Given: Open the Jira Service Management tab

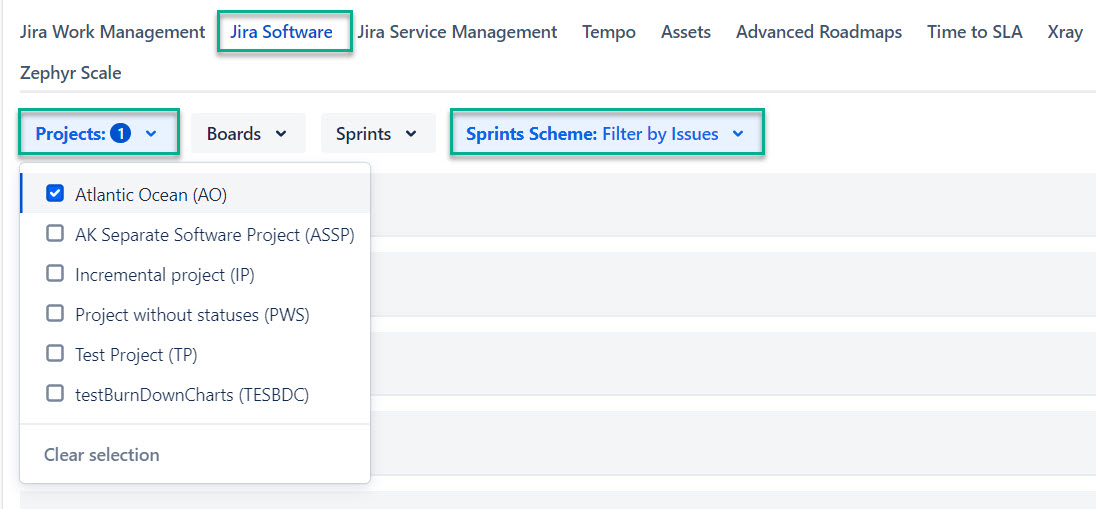Looking at the screenshot, I should 457,32.
